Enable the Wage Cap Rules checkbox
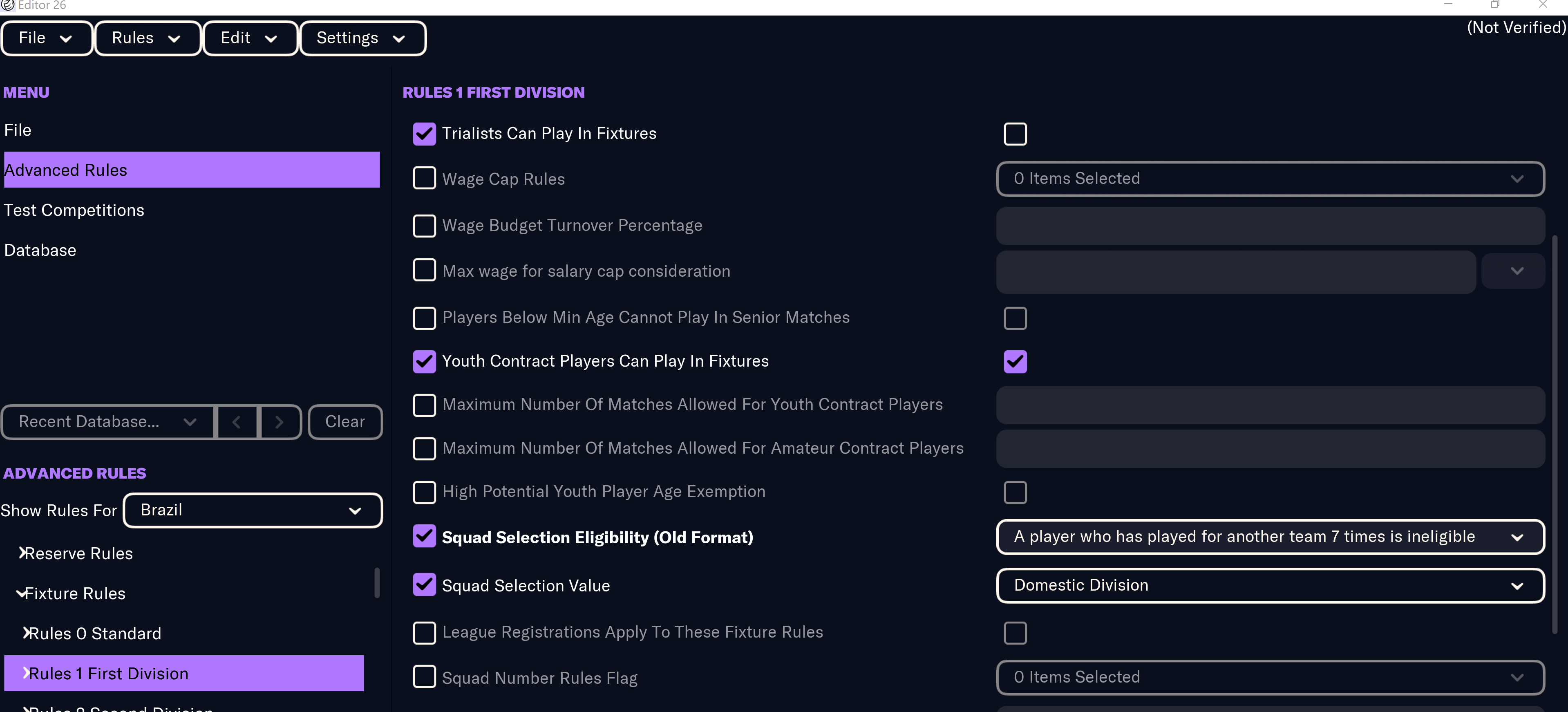Viewport: 1568px width, 712px height. [424, 178]
